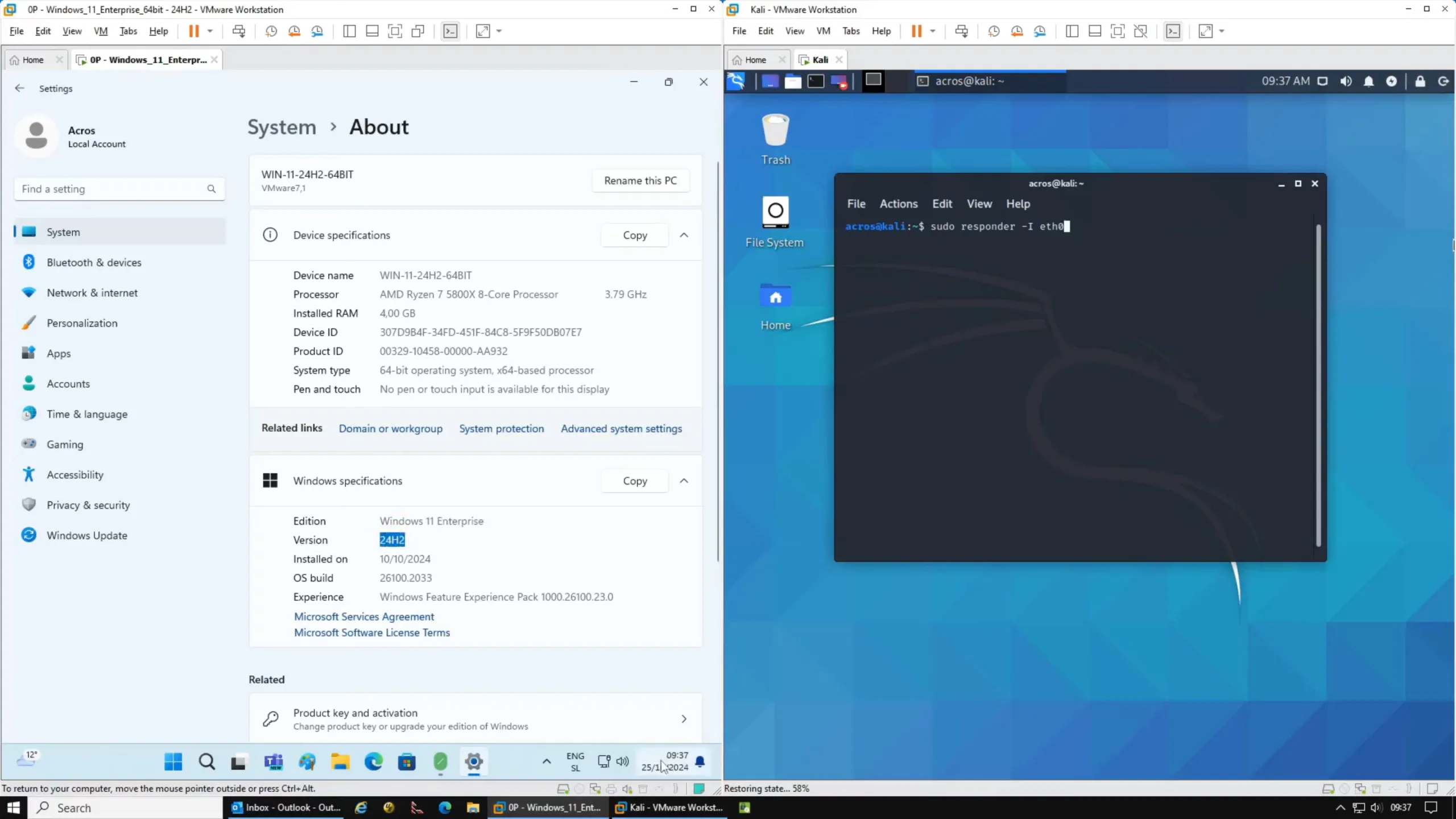
Task: Click the Kali volume speaker icon
Action: [x=1346, y=81]
